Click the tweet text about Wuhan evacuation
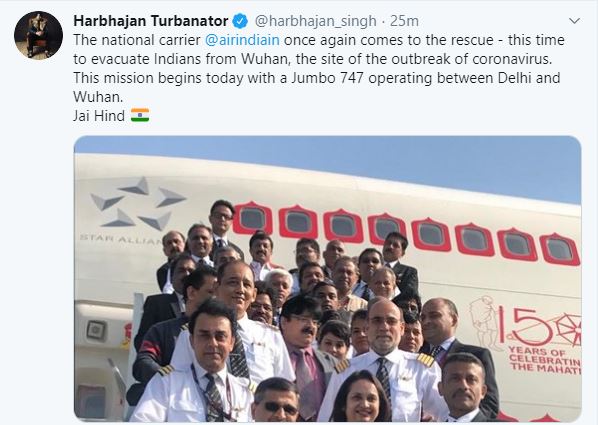The image size is (598, 425). [318, 68]
